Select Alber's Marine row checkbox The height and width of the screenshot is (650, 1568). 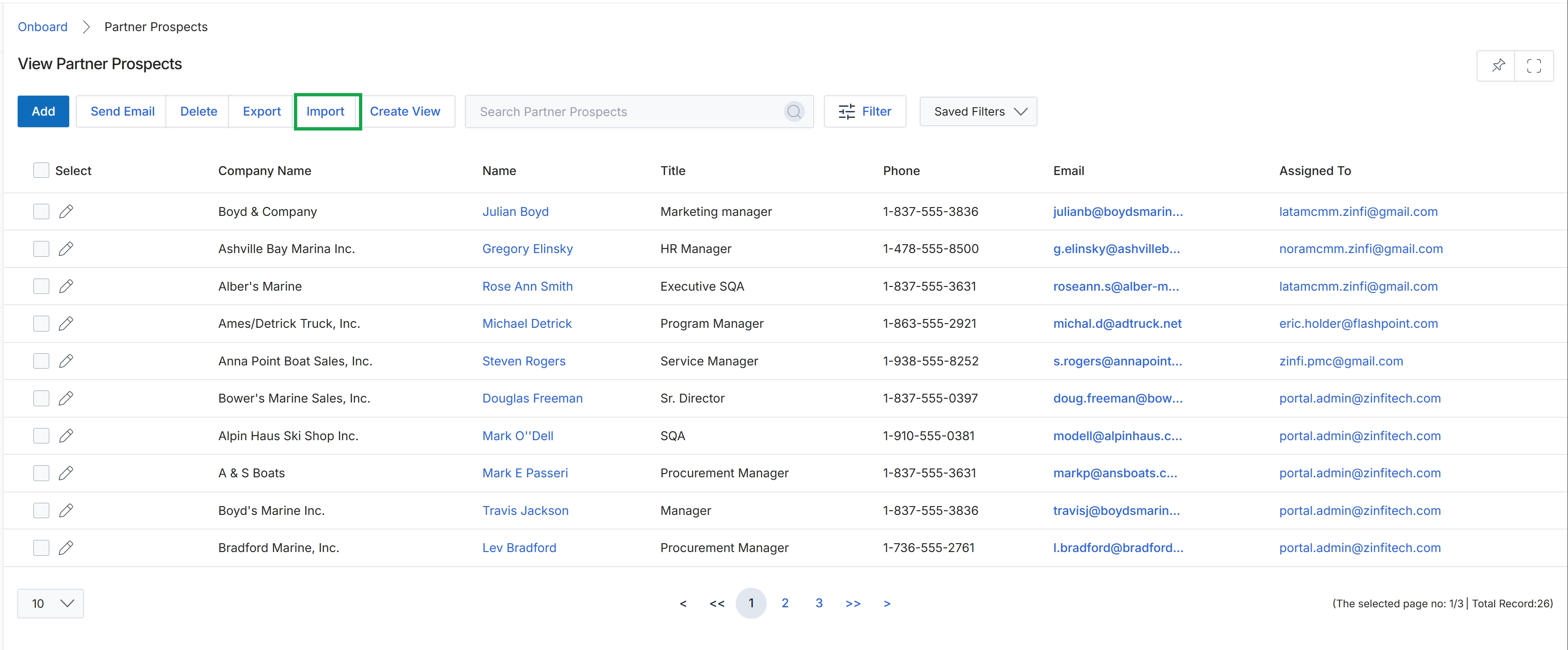click(41, 286)
